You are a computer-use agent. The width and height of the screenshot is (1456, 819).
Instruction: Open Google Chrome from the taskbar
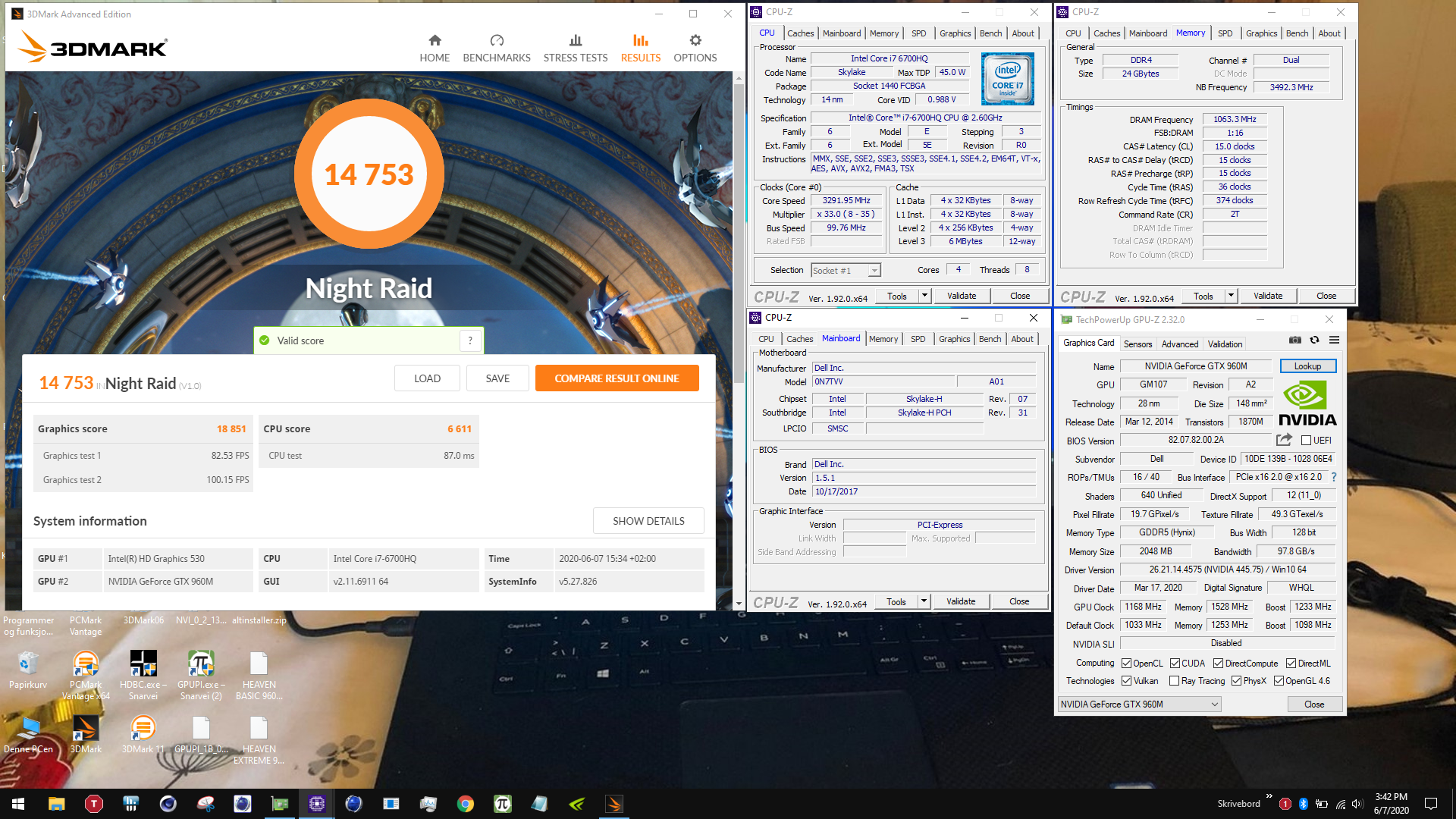466,804
